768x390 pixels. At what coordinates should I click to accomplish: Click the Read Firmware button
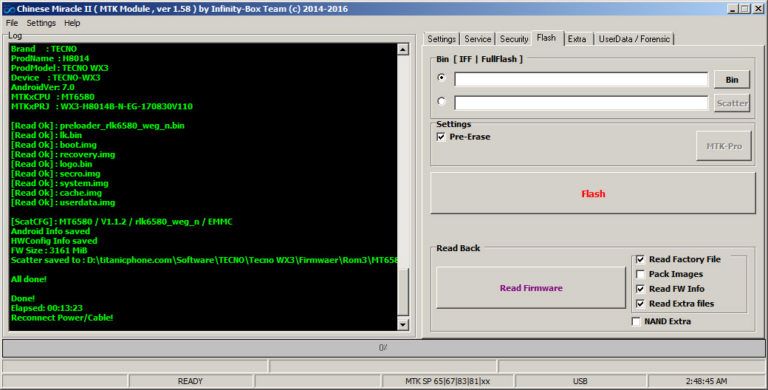tap(531, 288)
